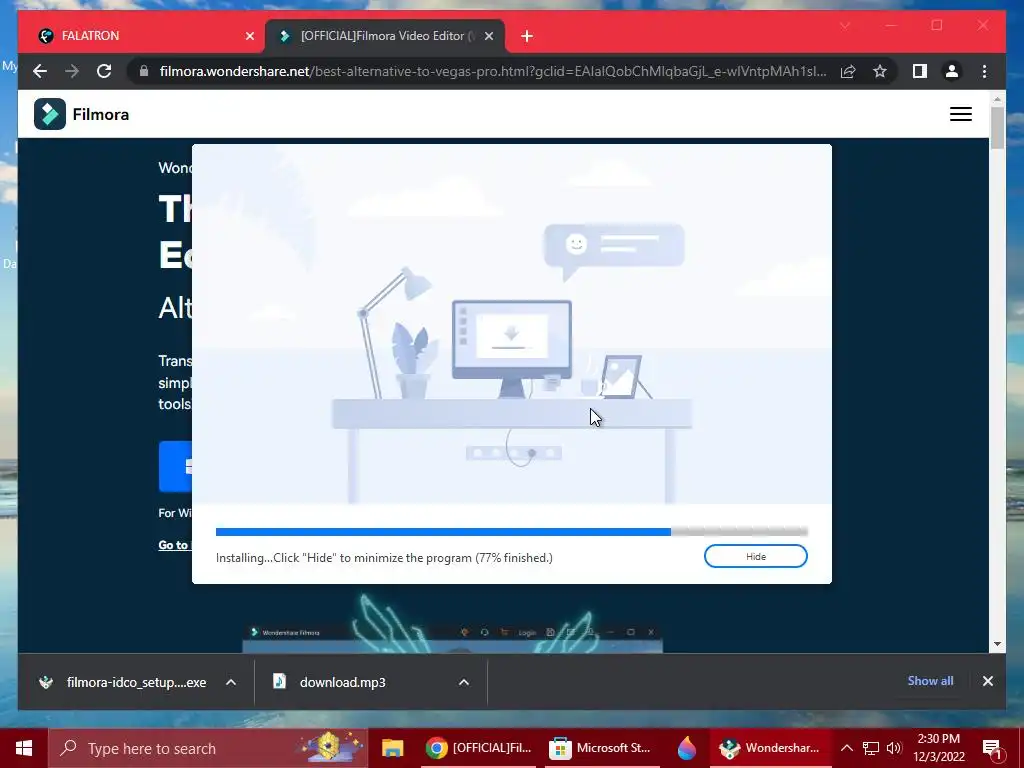Open a new browser tab

click(x=527, y=36)
